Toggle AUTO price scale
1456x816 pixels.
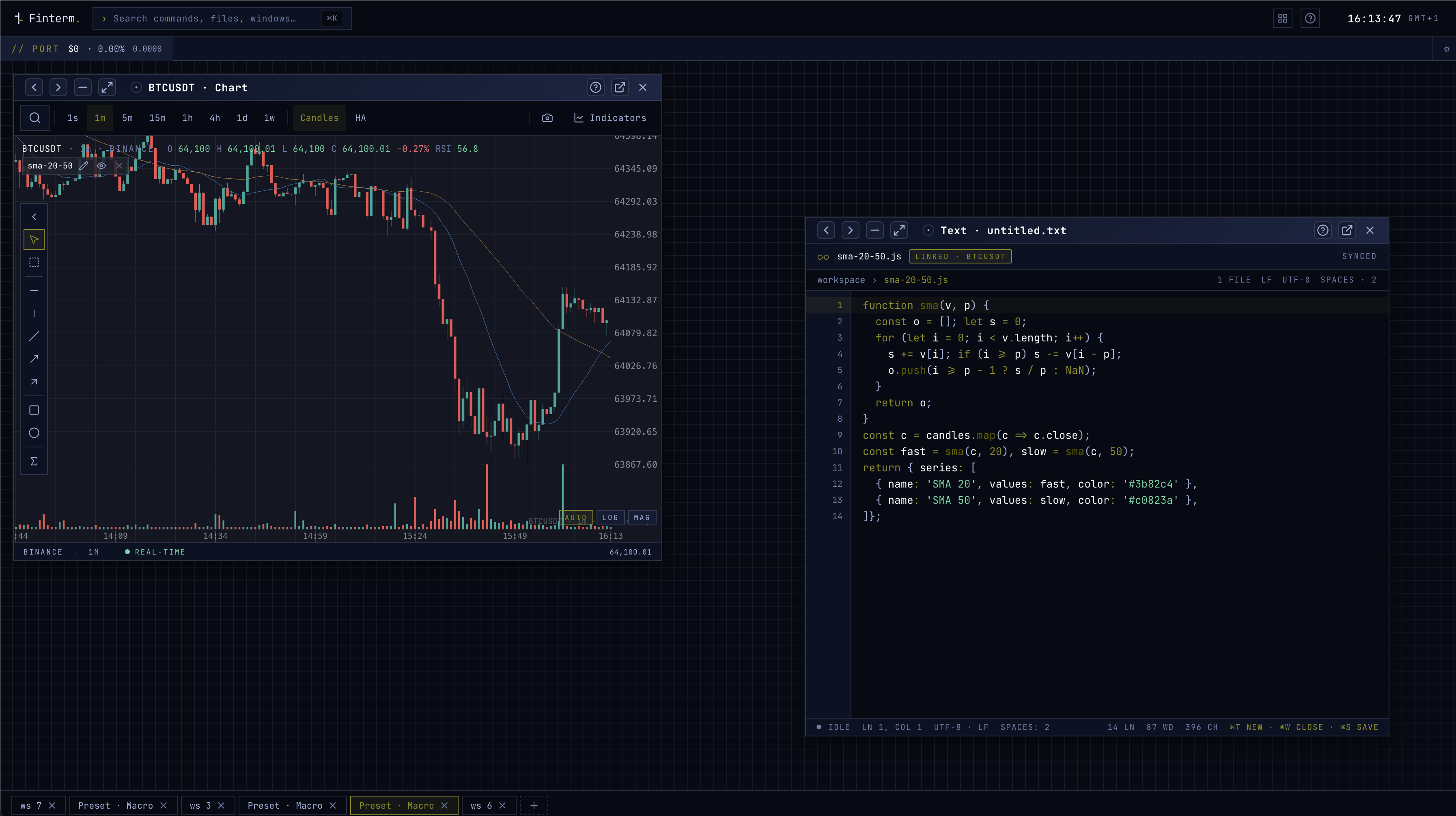(576, 518)
